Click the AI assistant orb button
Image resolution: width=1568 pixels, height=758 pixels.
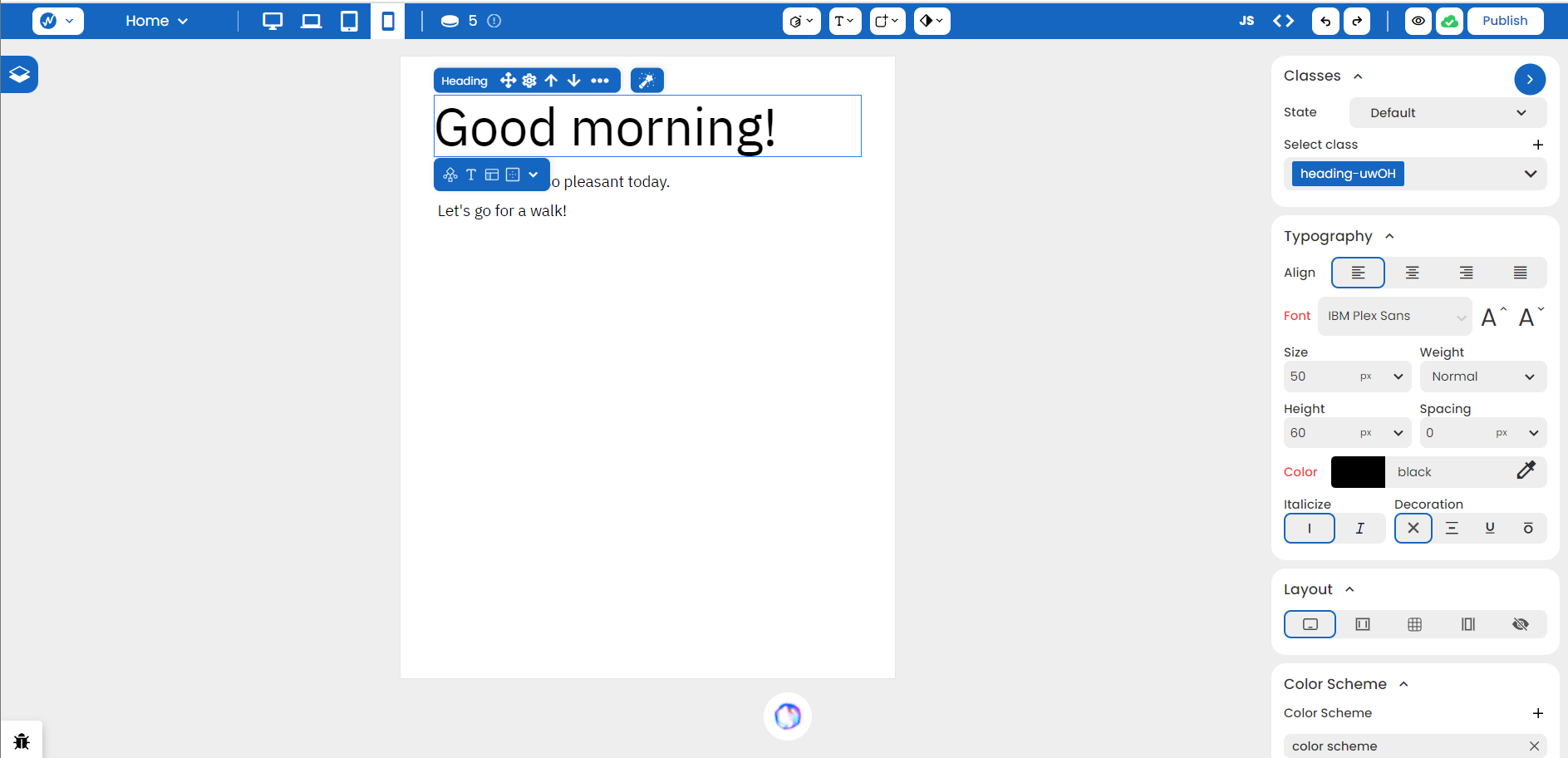point(788,716)
